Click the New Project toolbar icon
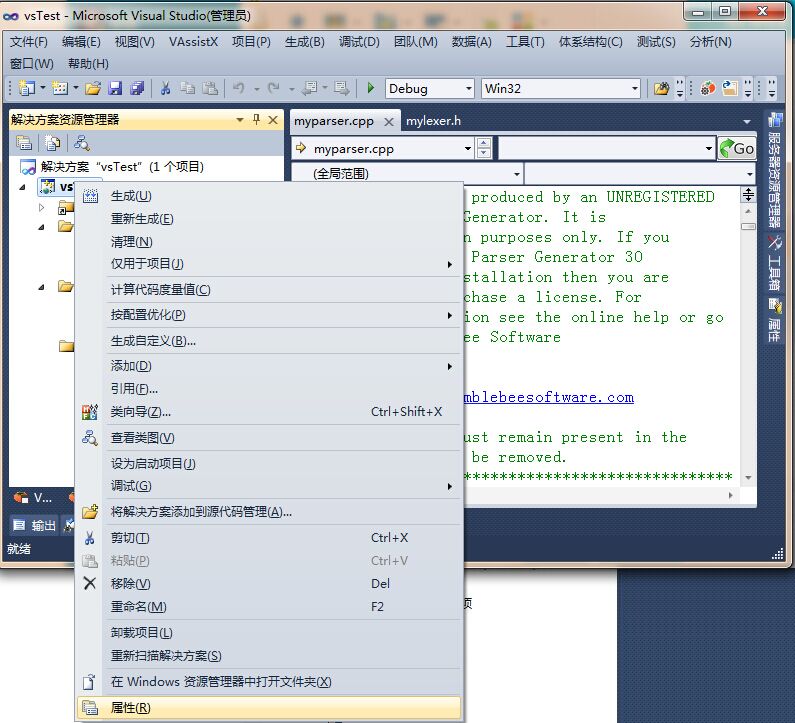Image resolution: width=795 pixels, height=723 pixels. click(26, 88)
